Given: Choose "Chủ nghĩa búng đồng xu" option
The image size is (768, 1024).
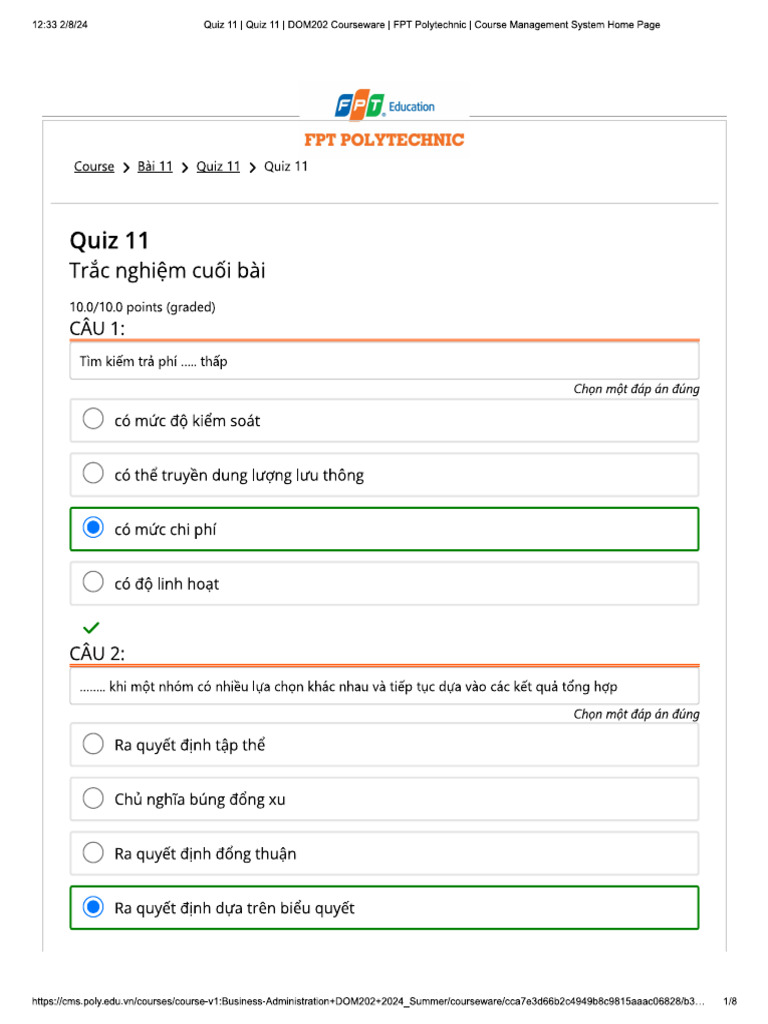Looking at the screenshot, I should [93, 799].
